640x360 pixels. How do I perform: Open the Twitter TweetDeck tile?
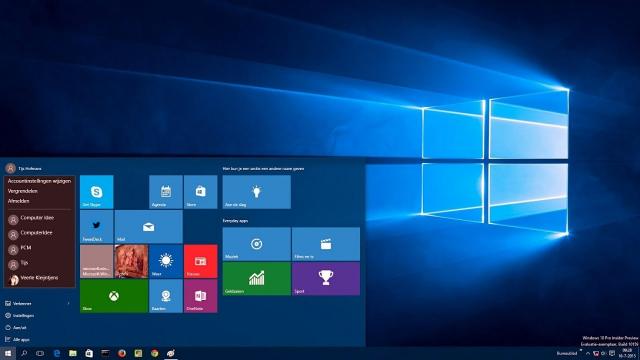click(x=97, y=227)
